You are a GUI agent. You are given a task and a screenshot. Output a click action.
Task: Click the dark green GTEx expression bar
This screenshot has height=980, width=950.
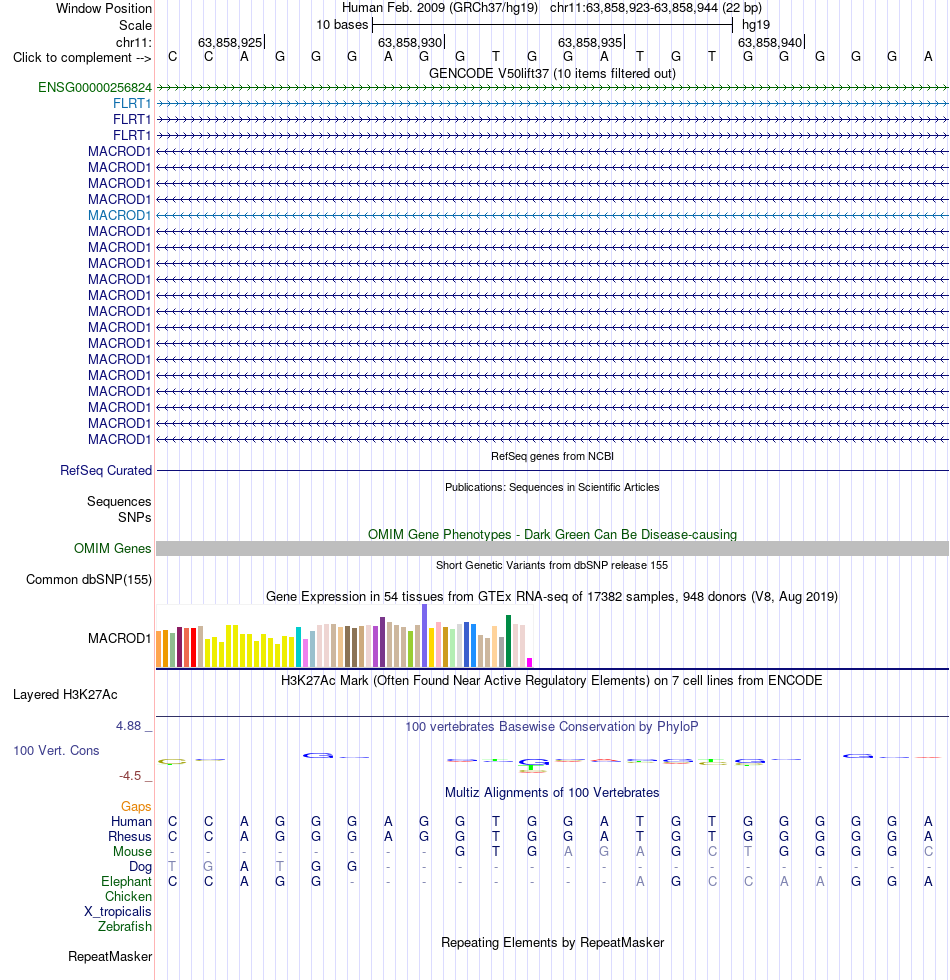click(509, 641)
